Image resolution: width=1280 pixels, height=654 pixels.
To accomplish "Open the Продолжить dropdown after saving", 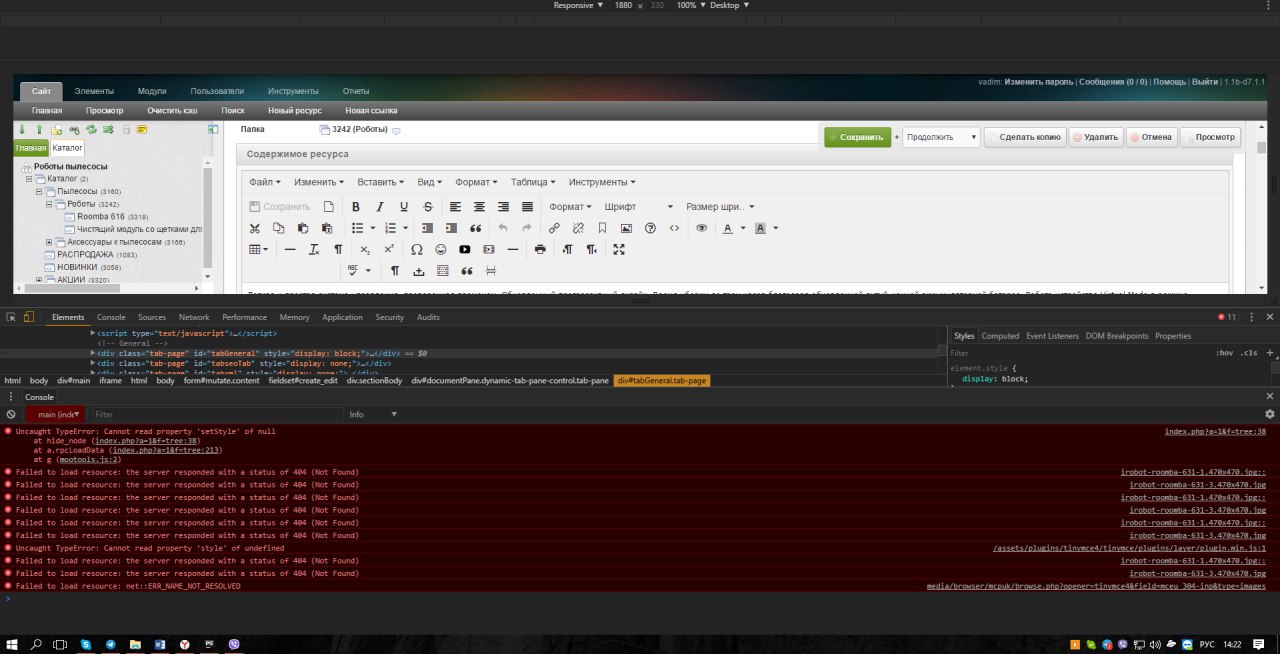I will pos(941,137).
